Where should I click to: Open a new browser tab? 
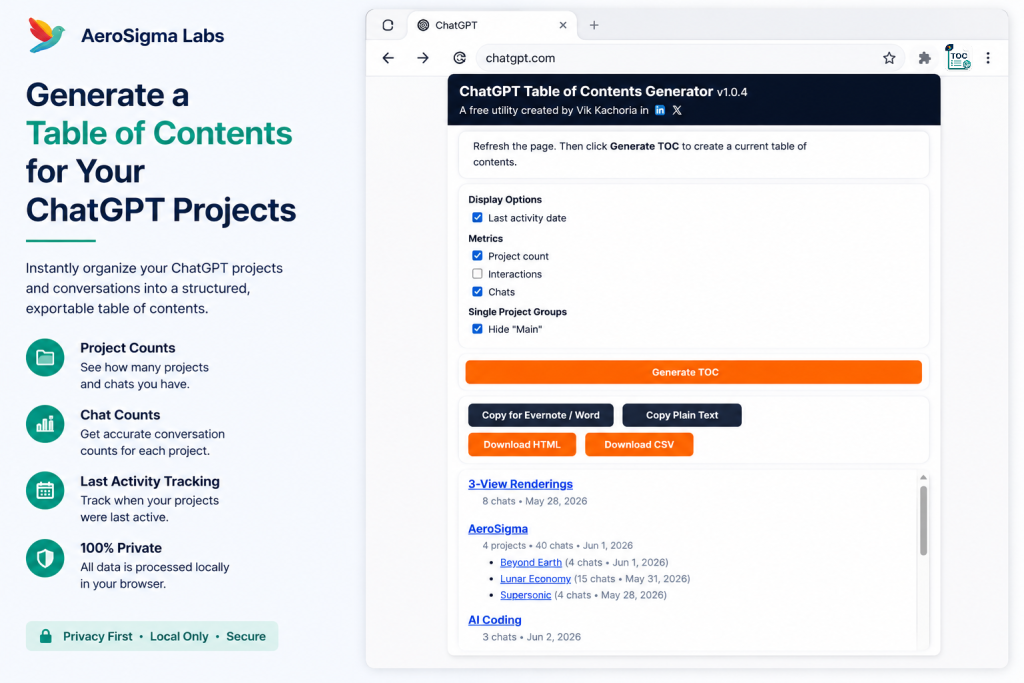tap(594, 25)
